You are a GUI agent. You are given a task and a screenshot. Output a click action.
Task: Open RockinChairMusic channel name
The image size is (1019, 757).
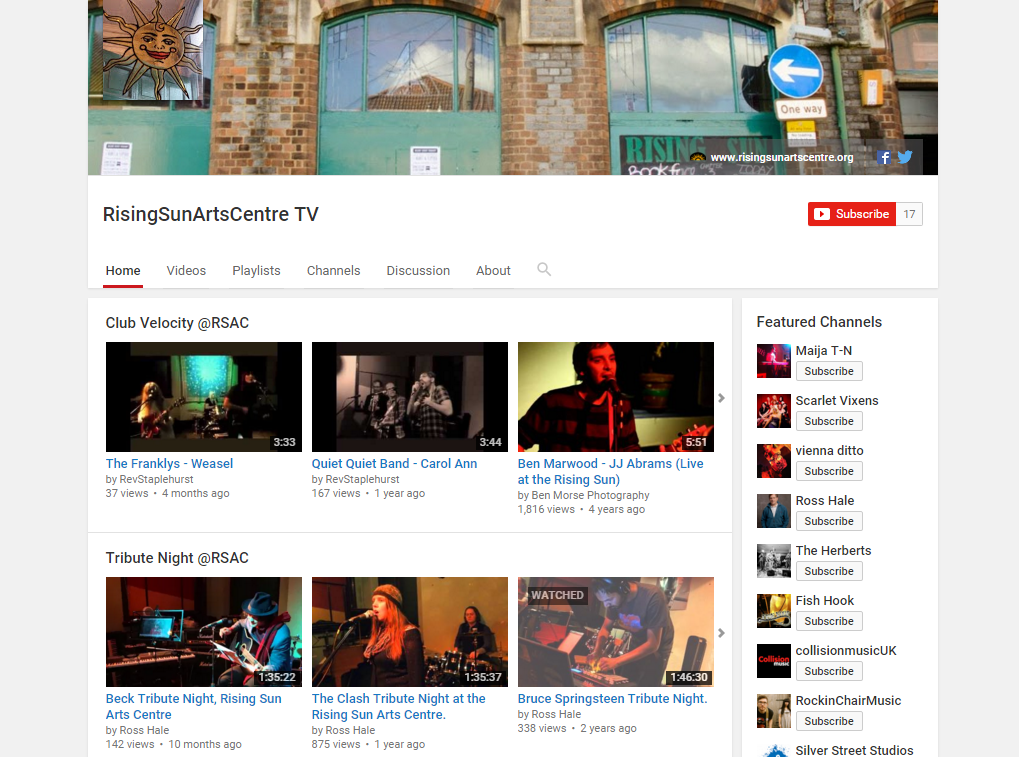(848, 701)
